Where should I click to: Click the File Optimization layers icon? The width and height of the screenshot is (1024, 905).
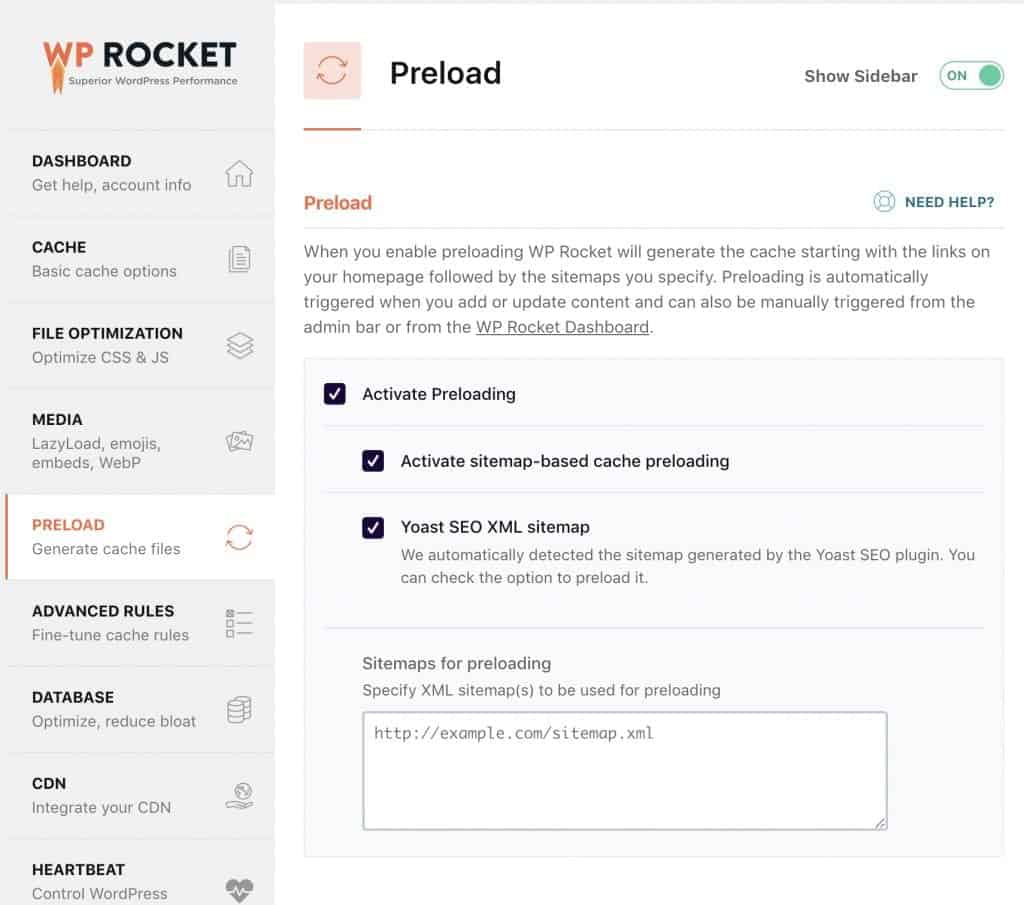239,345
